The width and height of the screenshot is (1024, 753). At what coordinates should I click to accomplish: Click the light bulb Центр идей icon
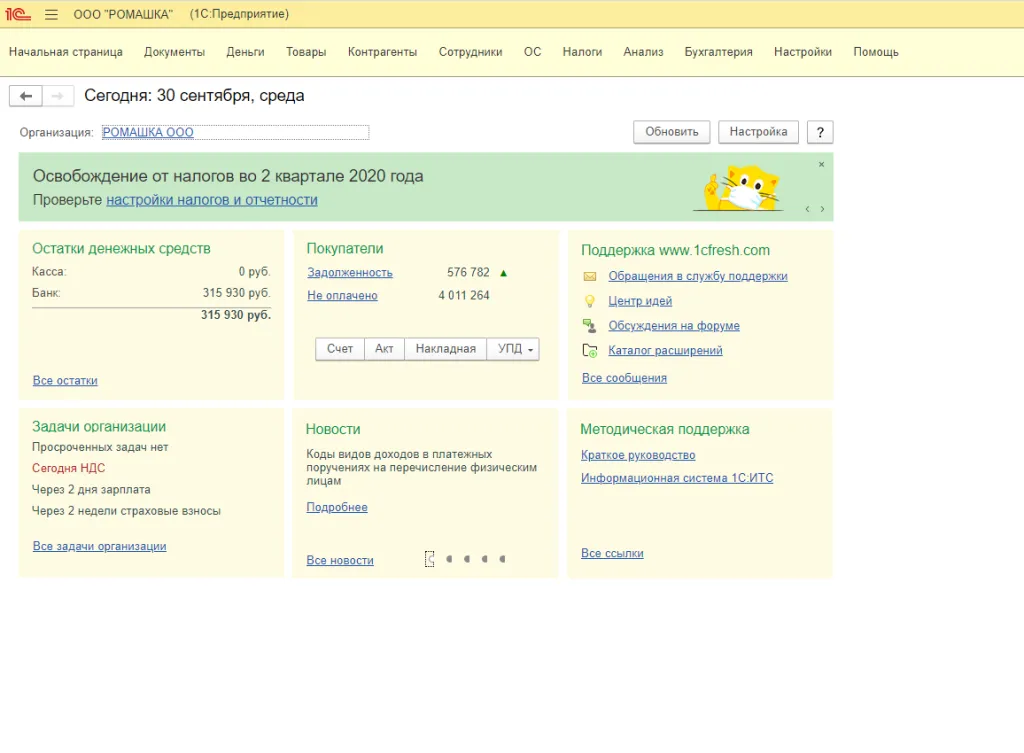point(590,301)
